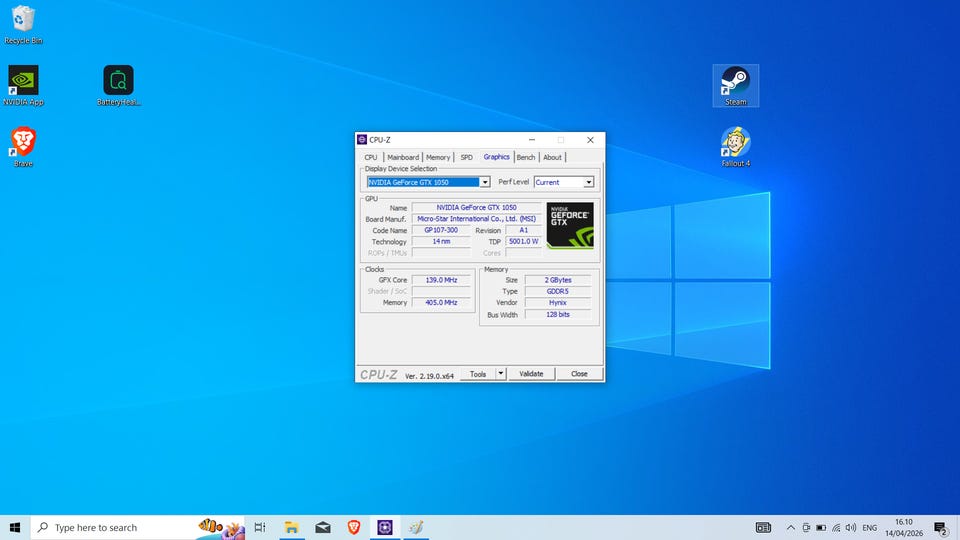Screen dimensions: 960x540
Task: Select the Steam desktop icon
Action: pyautogui.click(x=735, y=81)
